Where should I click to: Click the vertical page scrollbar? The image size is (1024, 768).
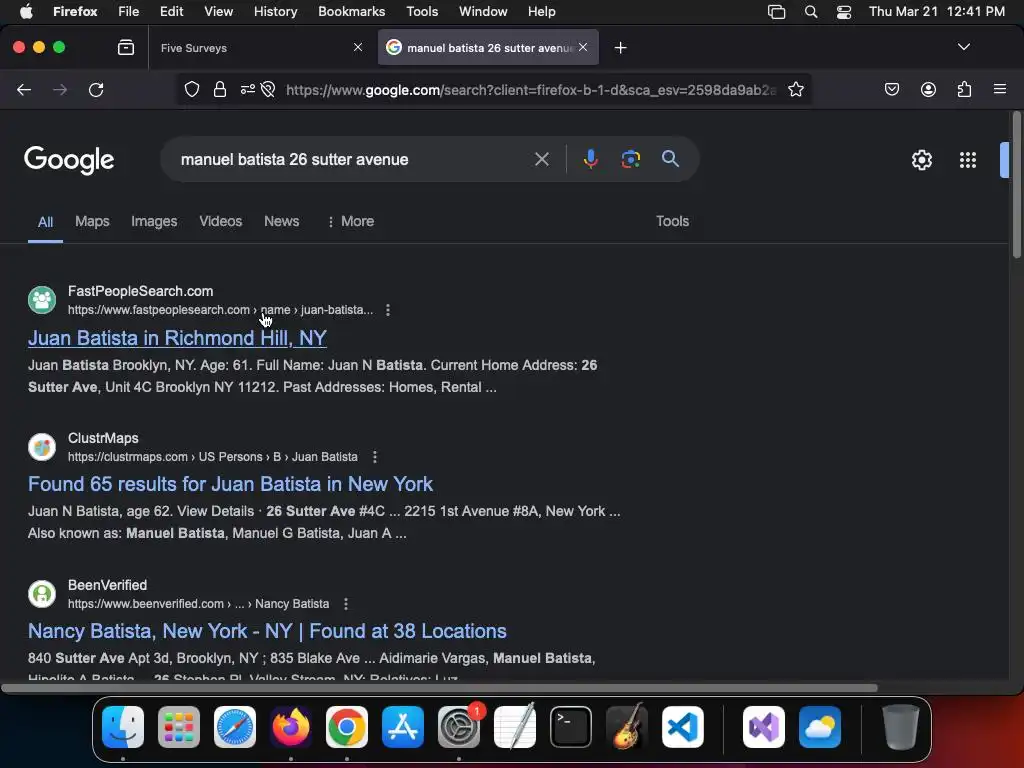pyautogui.click(x=1016, y=186)
